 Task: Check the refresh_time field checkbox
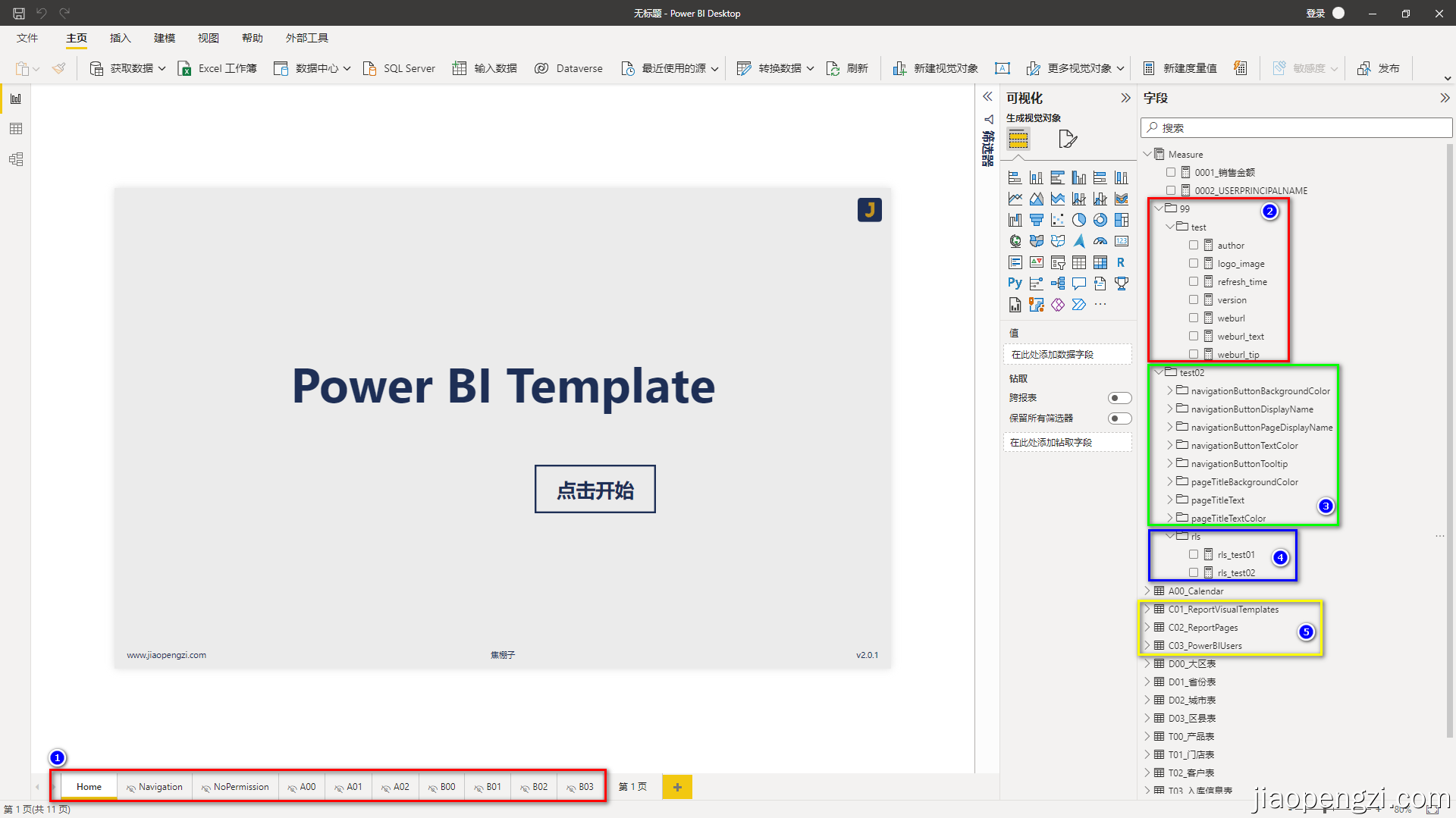click(x=1194, y=282)
